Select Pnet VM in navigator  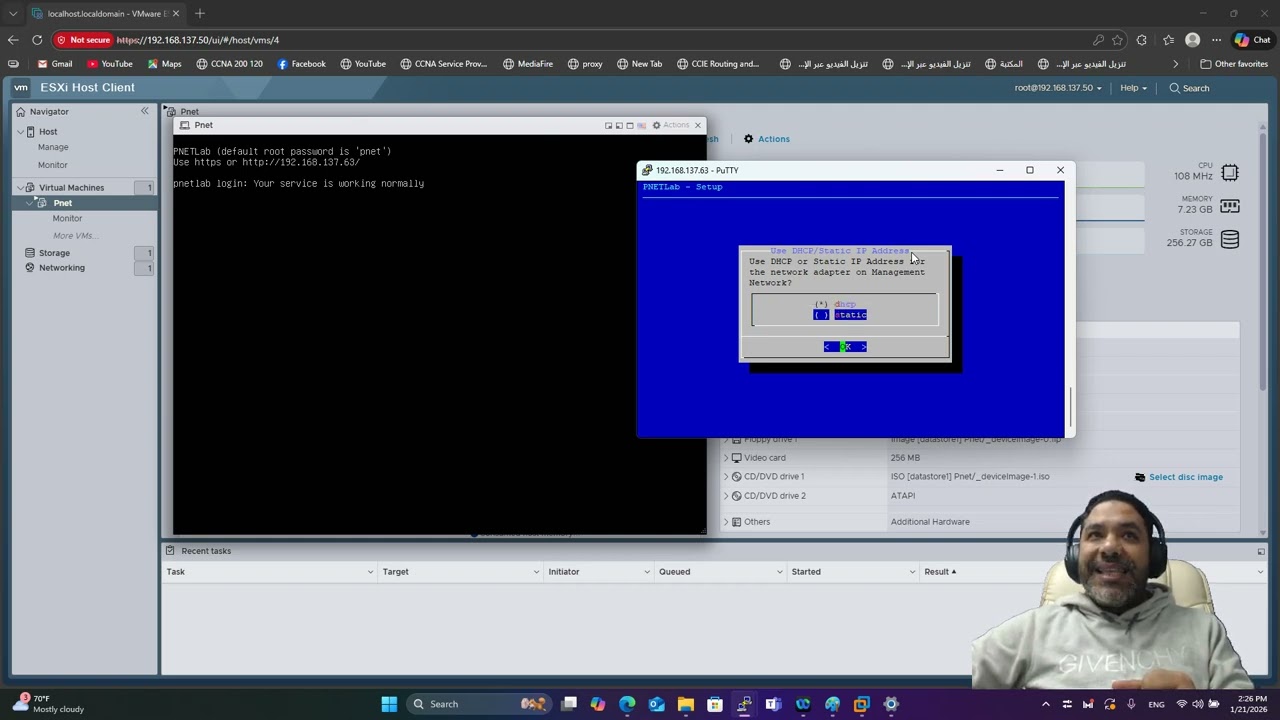pos(62,203)
